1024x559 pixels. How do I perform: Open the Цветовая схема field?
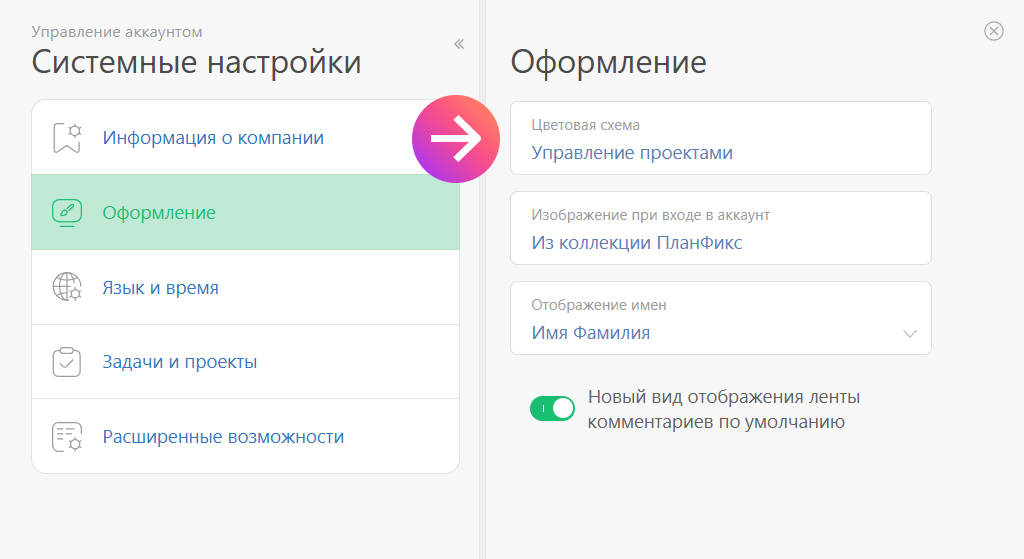coord(721,138)
